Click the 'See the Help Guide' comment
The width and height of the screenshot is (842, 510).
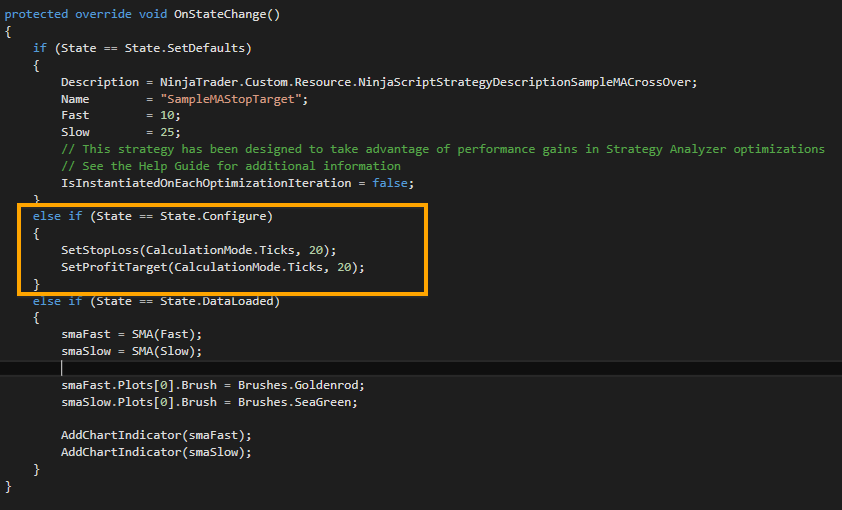tap(230, 166)
